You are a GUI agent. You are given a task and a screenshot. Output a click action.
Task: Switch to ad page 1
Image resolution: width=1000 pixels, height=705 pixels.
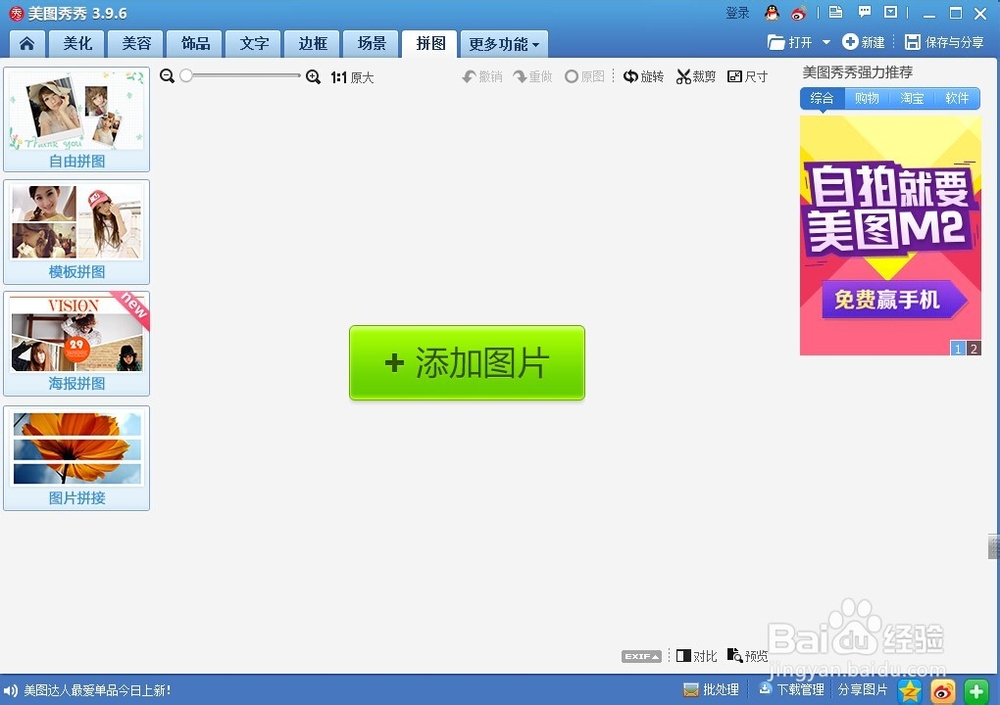(958, 348)
